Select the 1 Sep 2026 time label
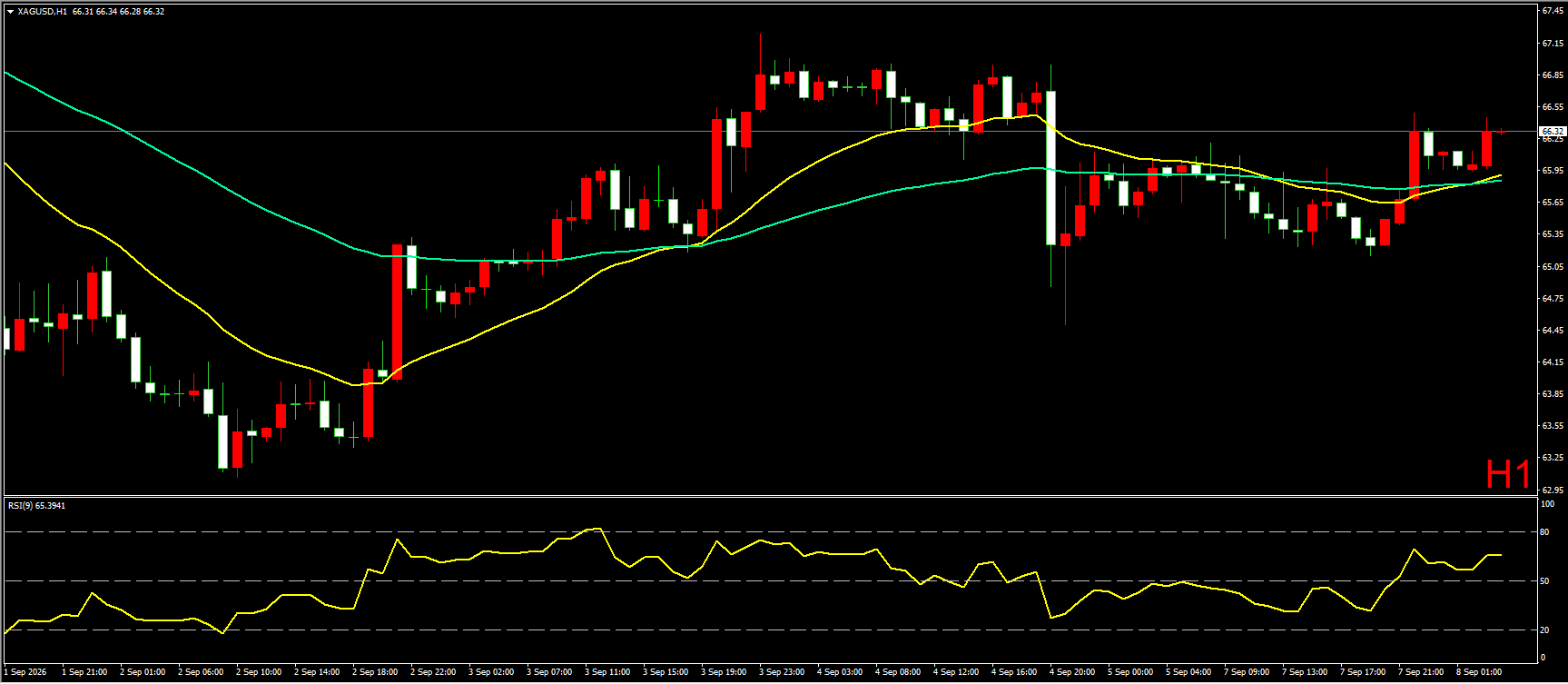1568x684 pixels. (x=25, y=672)
